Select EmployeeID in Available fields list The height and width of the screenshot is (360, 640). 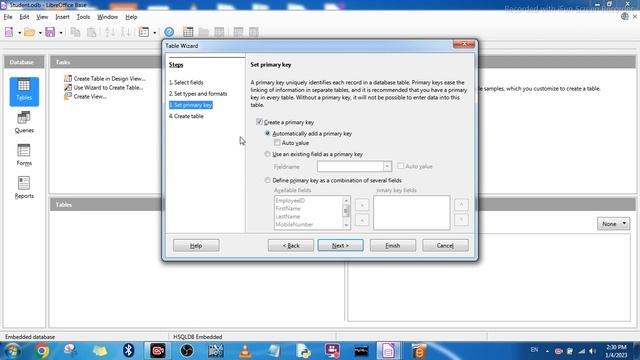coord(290,200)
